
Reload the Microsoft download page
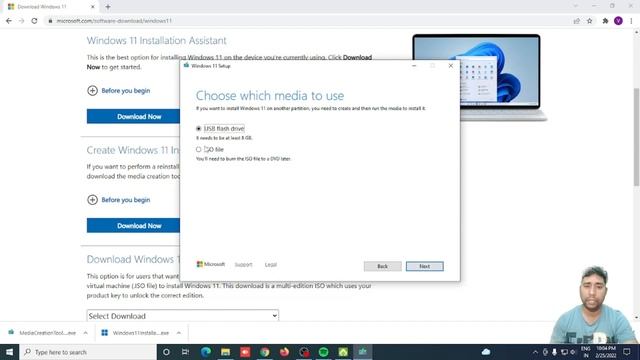tap(34, 21)
